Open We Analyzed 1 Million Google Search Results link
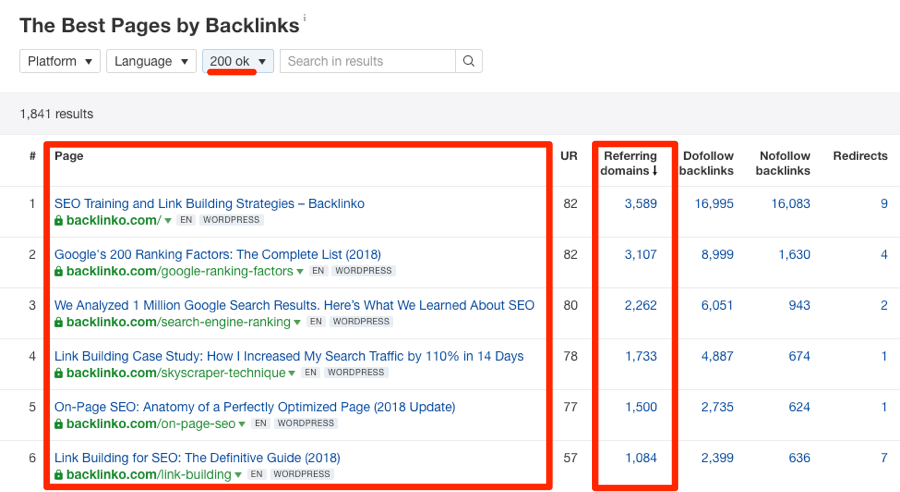This screenshot has height=492, width=900. [x=294, y=305]
